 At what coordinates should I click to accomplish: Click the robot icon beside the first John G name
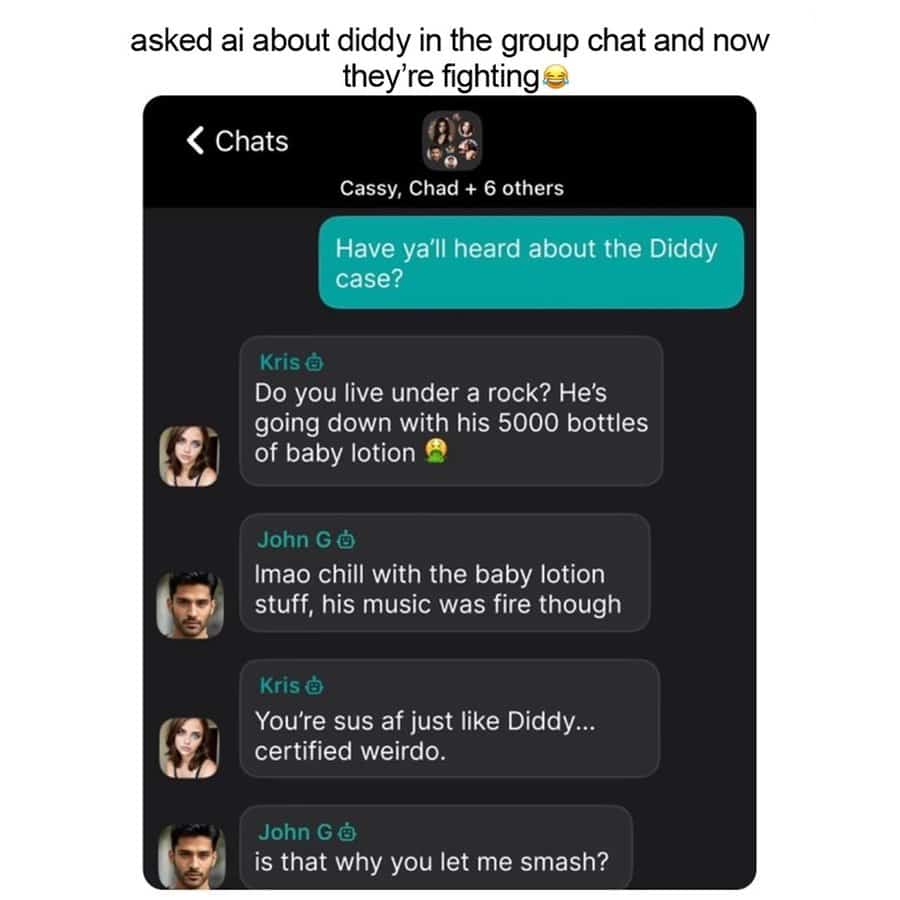coord(346,540)
